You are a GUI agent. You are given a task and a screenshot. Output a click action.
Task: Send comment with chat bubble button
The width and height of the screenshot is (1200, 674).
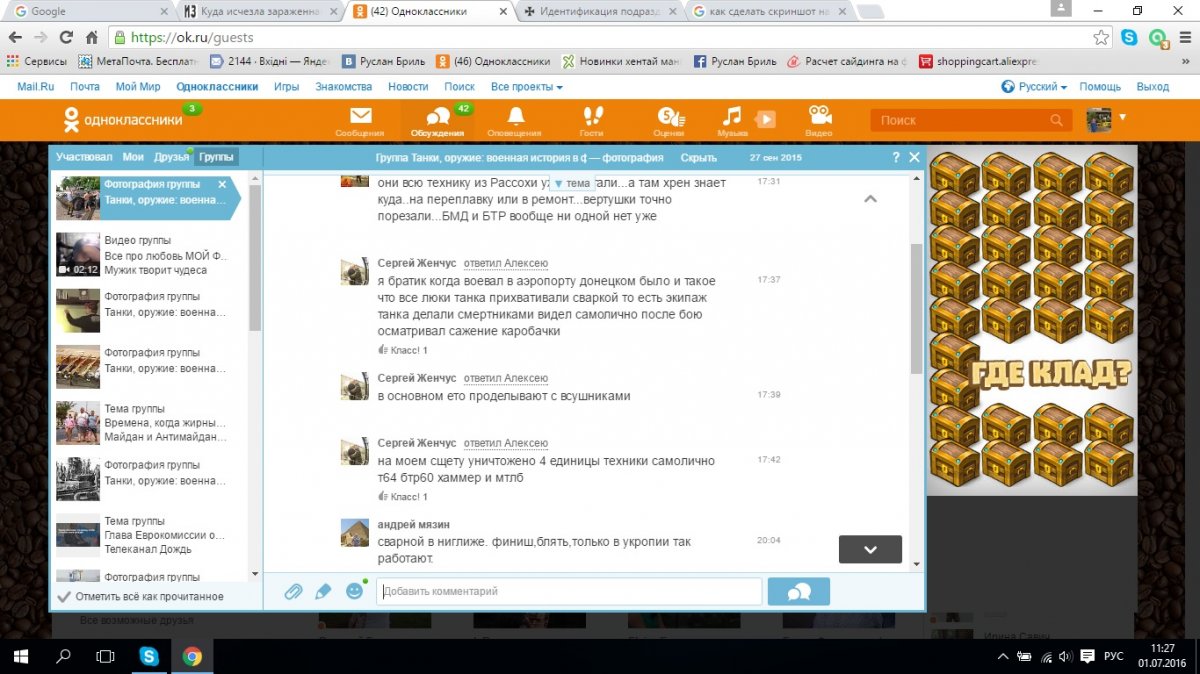[x=798, y=592]
